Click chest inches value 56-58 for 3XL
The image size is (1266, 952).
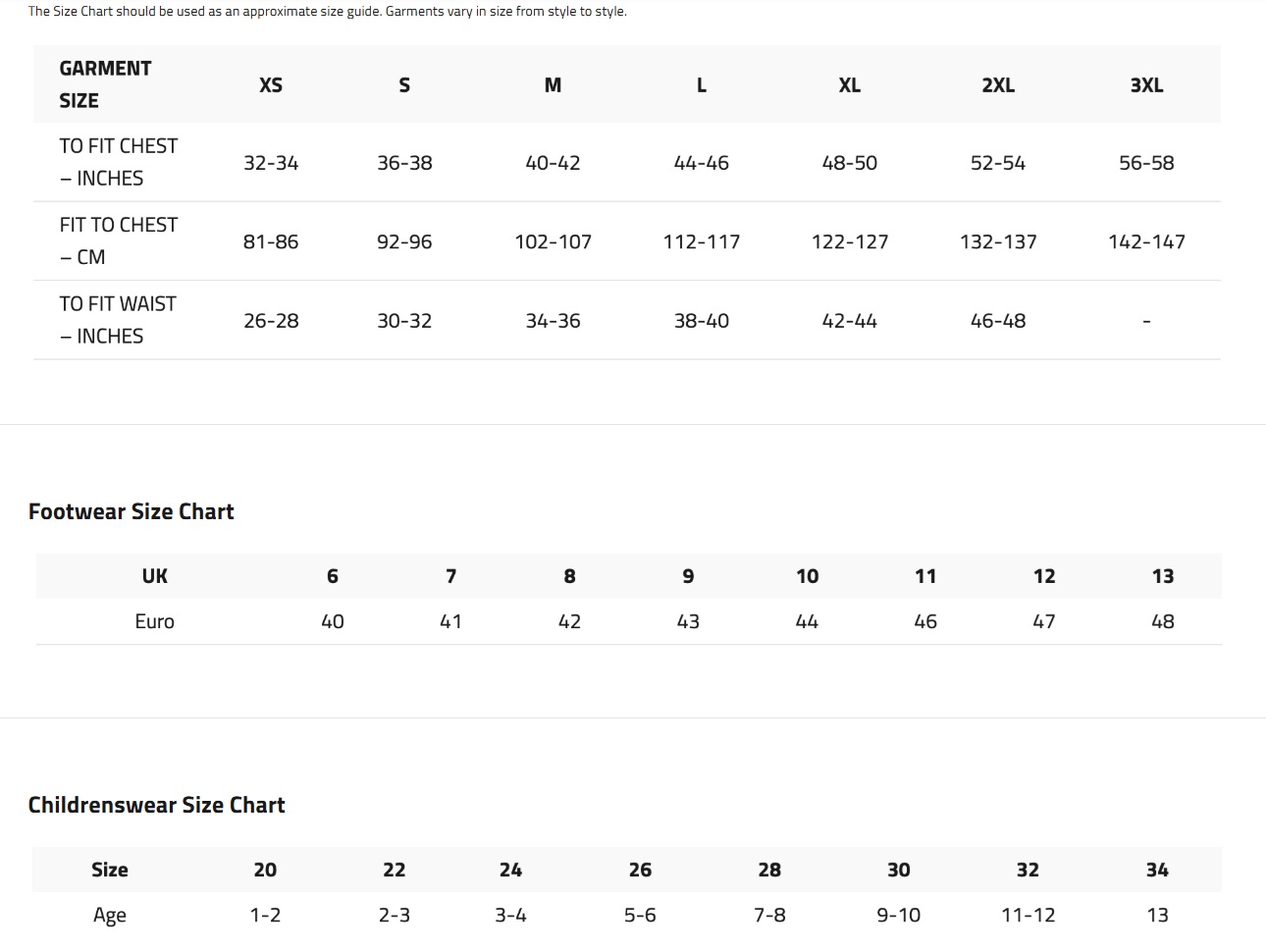click(x=1145, y=163)
